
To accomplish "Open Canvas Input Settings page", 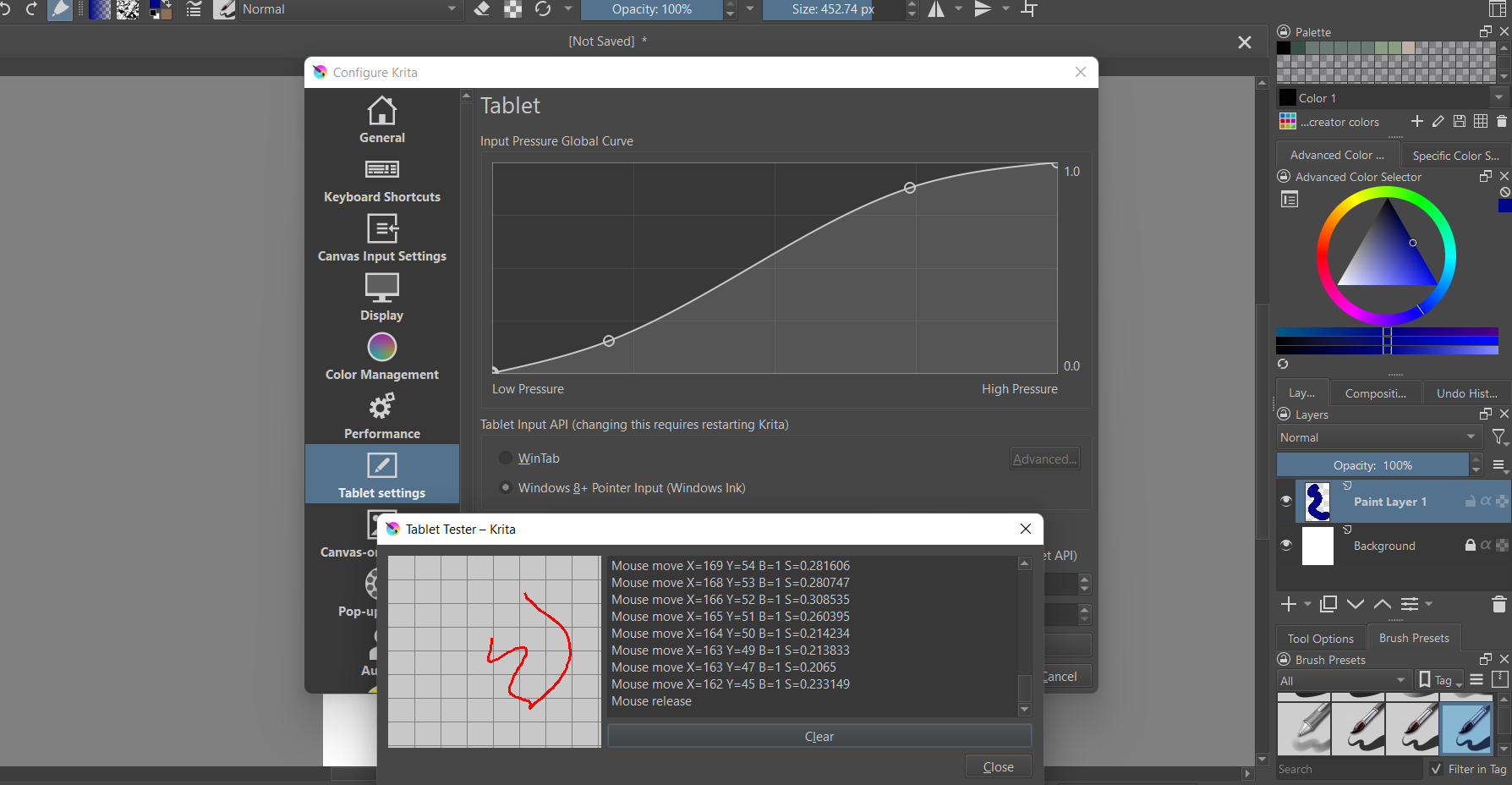I will click(382, 239).
